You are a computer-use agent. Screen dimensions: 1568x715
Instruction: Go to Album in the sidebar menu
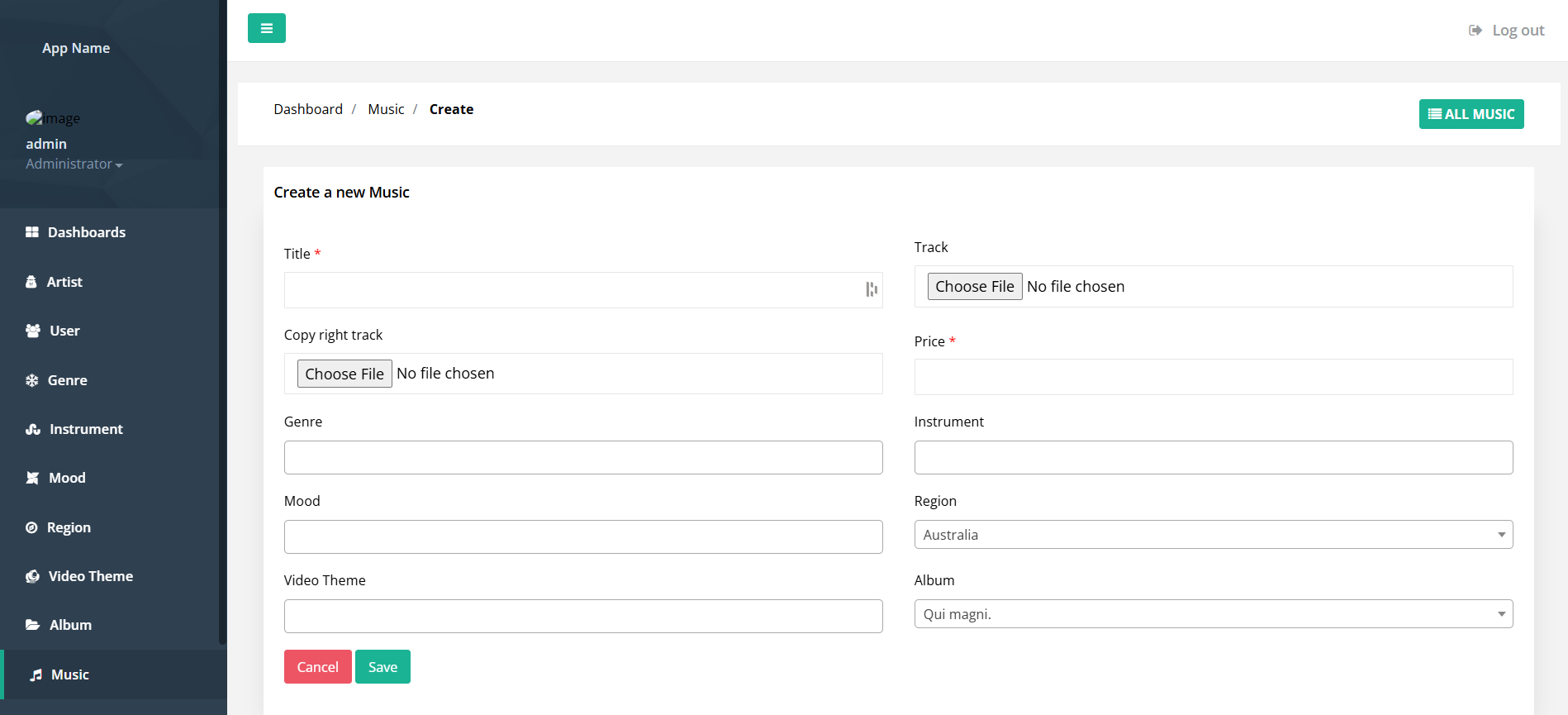tap(70, 625)
